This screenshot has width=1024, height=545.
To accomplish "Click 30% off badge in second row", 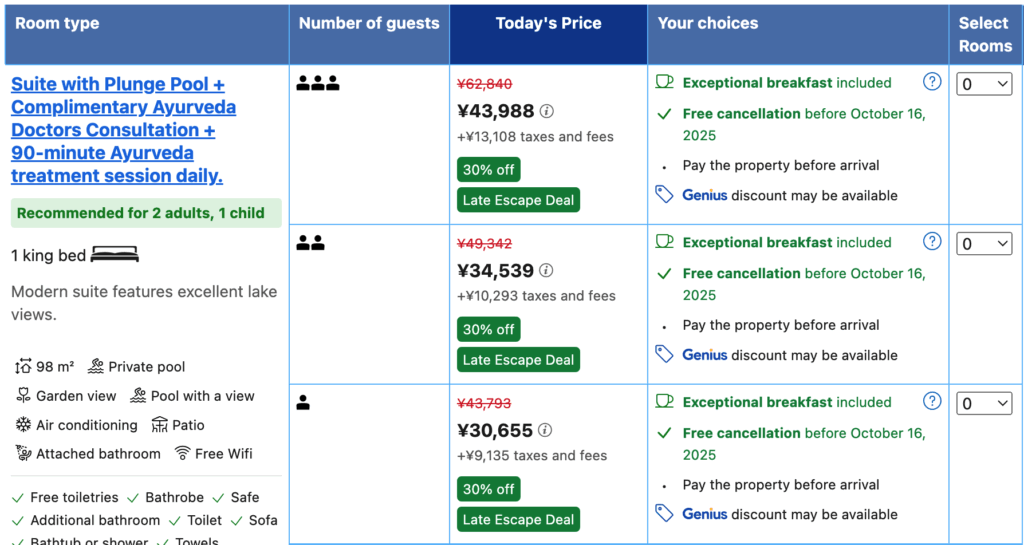I will click(x=488, y=329).
